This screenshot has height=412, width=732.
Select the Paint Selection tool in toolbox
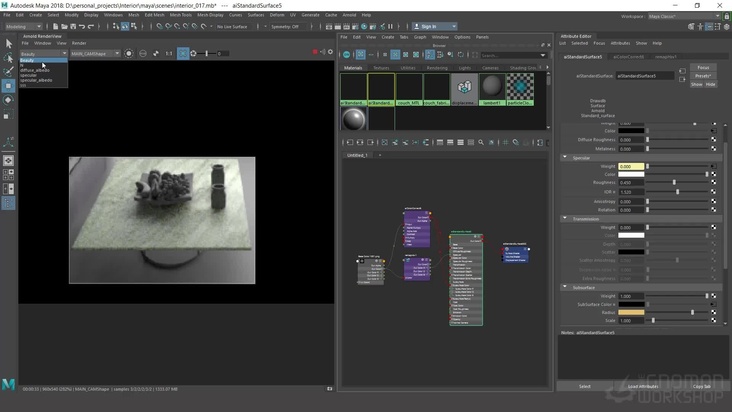pos(8,71)
